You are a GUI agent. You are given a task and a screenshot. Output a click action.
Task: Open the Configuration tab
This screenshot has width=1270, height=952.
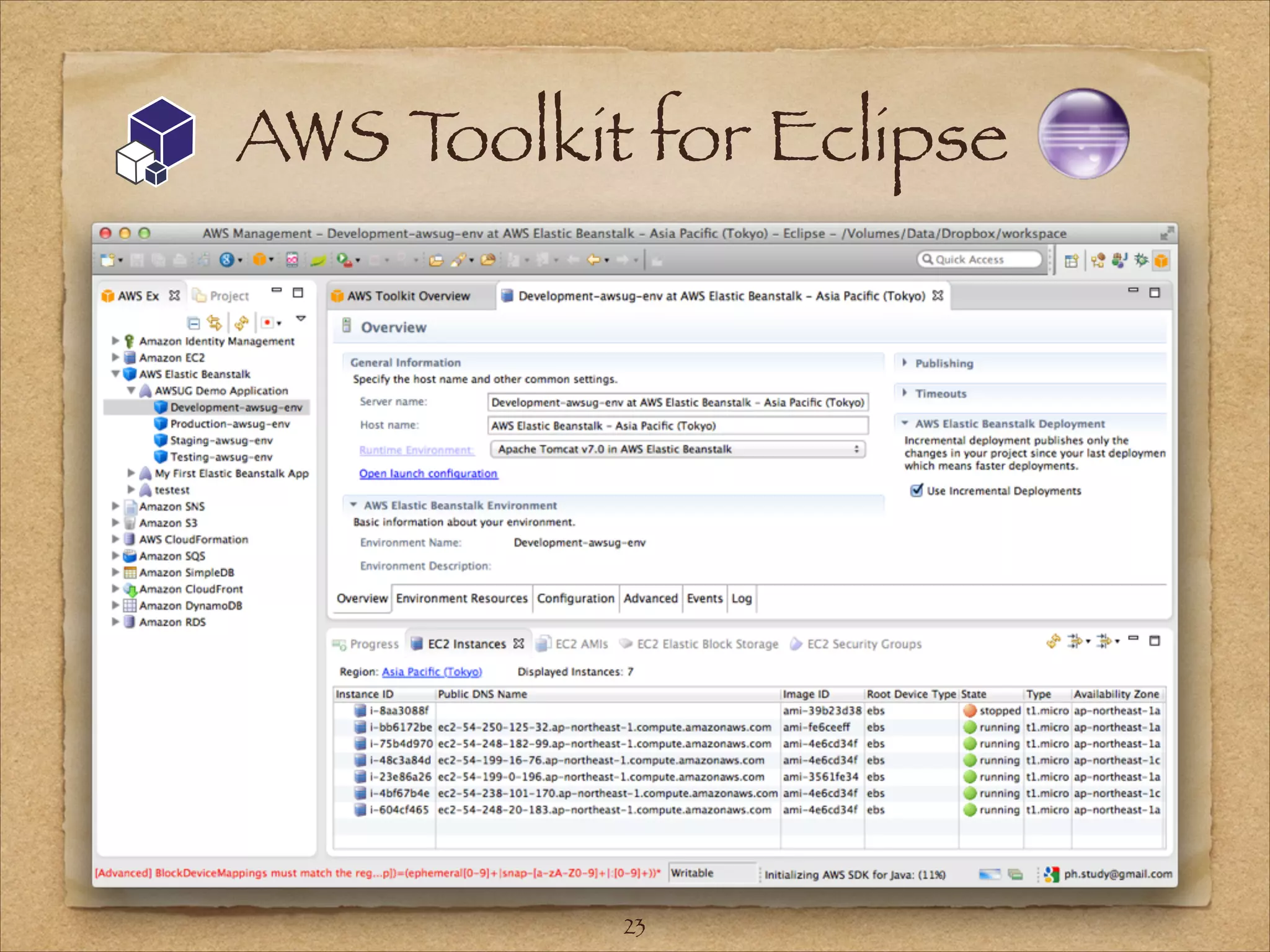tap(575, 598)
